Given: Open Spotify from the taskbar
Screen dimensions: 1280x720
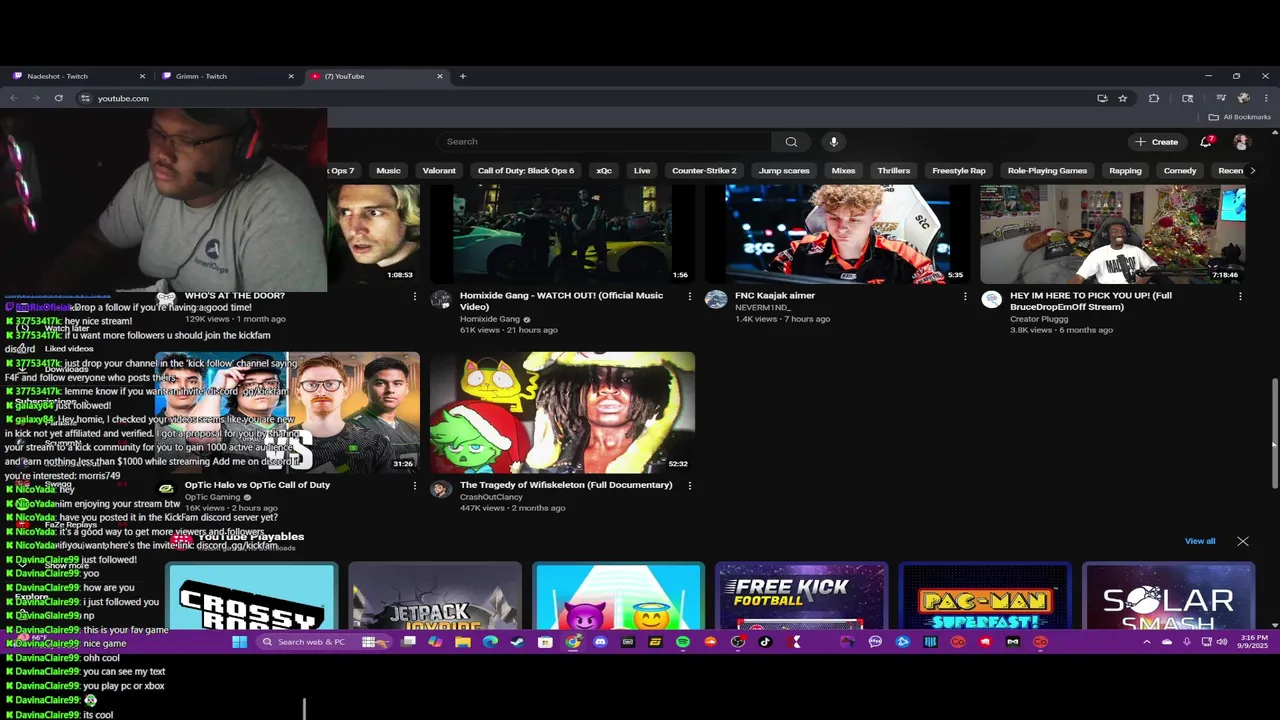Looking at the screenshot, I should click(x=682, y=642).
